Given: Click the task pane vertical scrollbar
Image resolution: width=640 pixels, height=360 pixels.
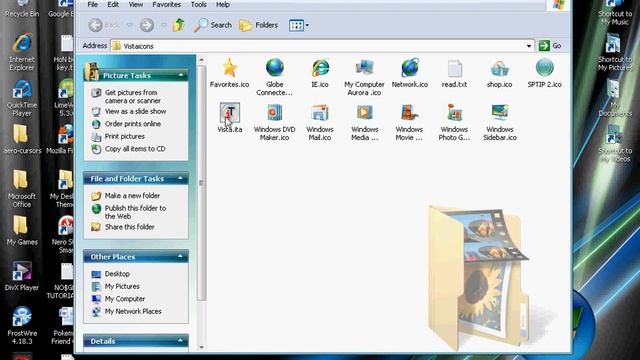Looking at the screenshot, I should click(x=201, y=183).
